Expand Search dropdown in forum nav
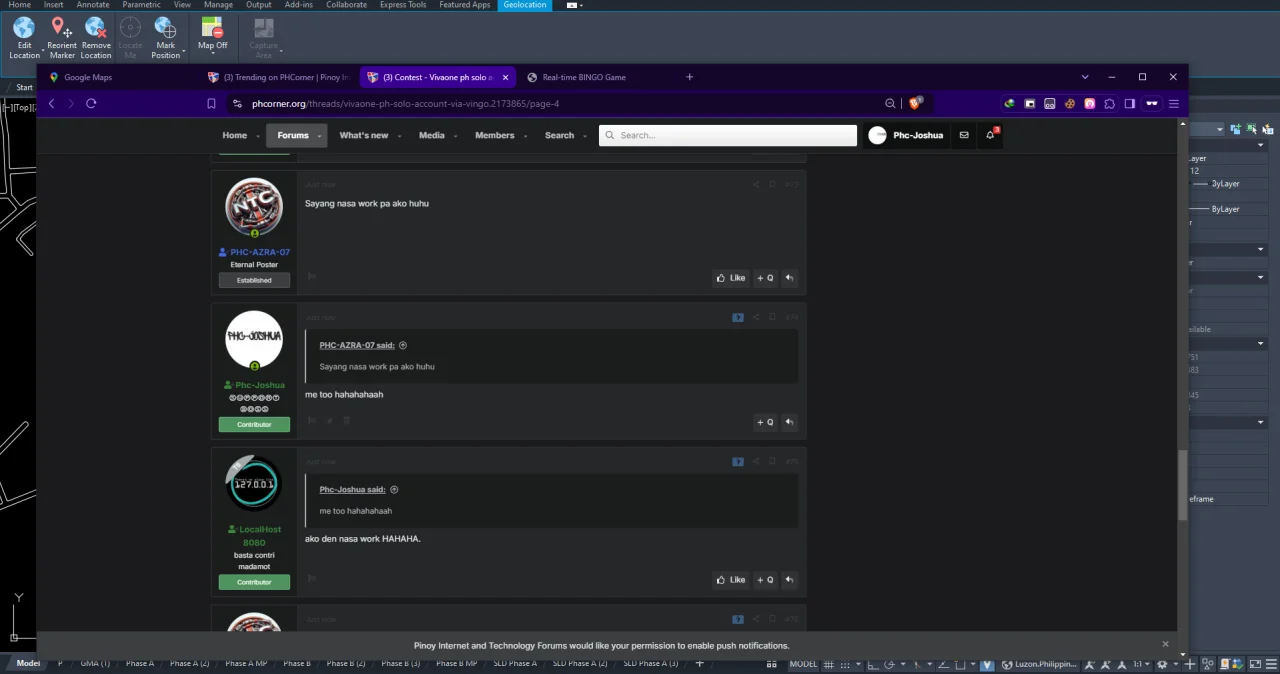 coord(585,136)
